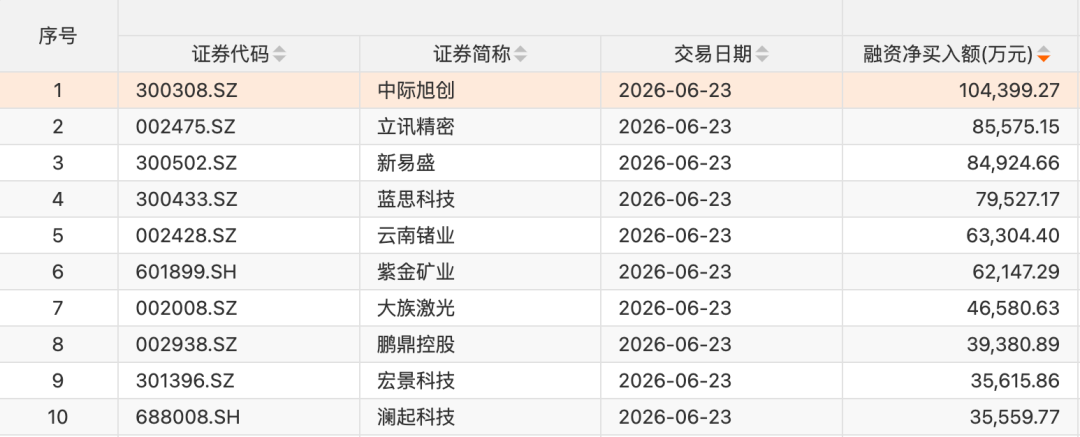Image resolution: width=1080 pixels, height=437 pixels.
Task: Select 云南锗业 row
Action: [x=540, y=236]
